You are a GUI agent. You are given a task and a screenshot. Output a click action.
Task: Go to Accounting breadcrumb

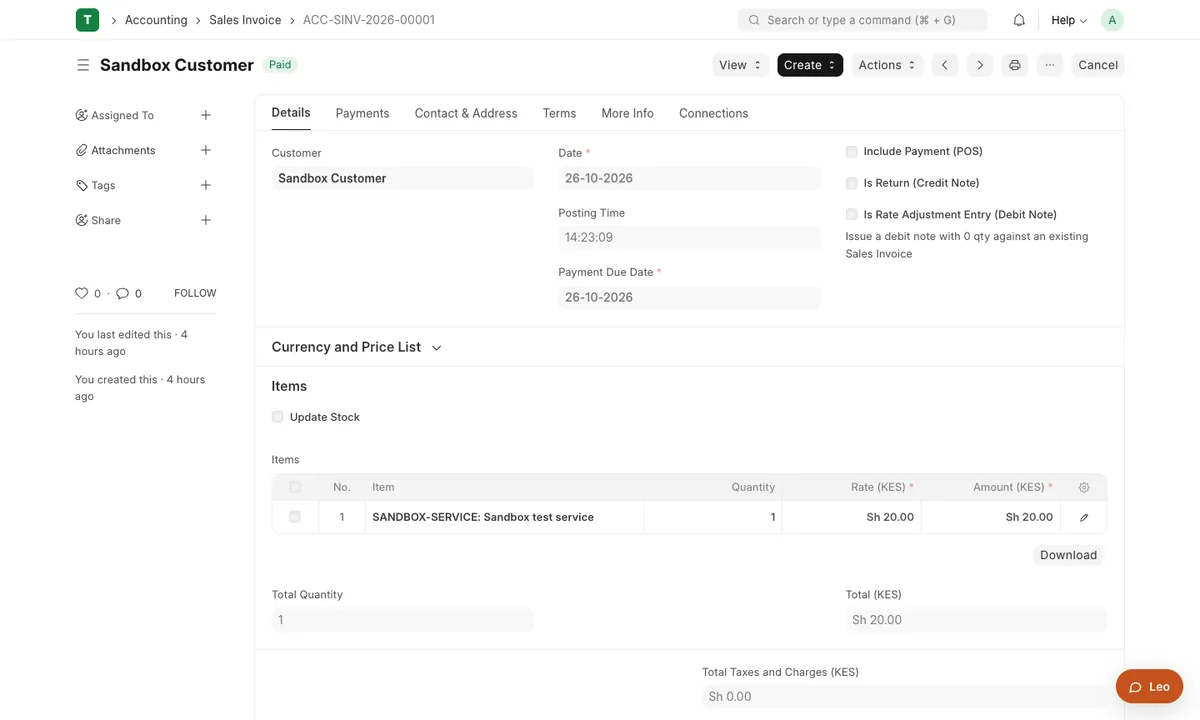coord(156,20)
